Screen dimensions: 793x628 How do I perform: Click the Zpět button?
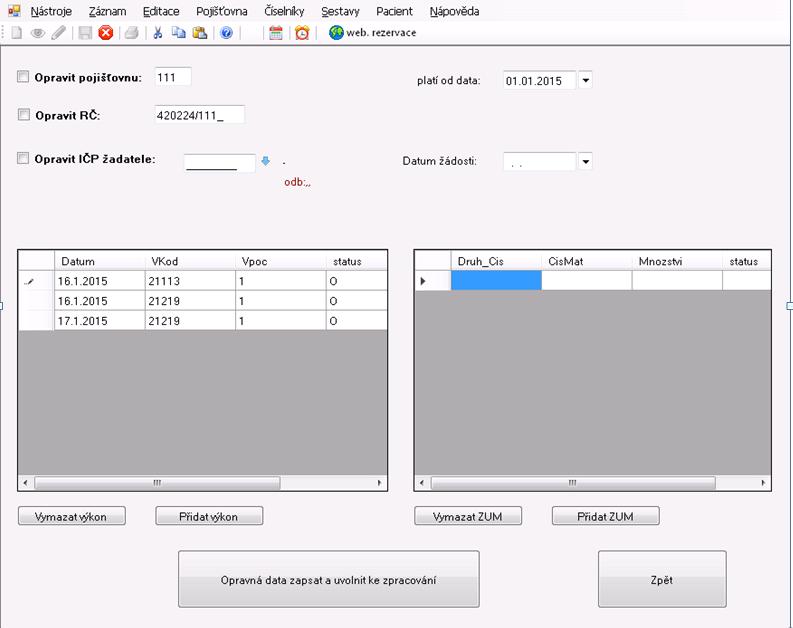point(662,579)
